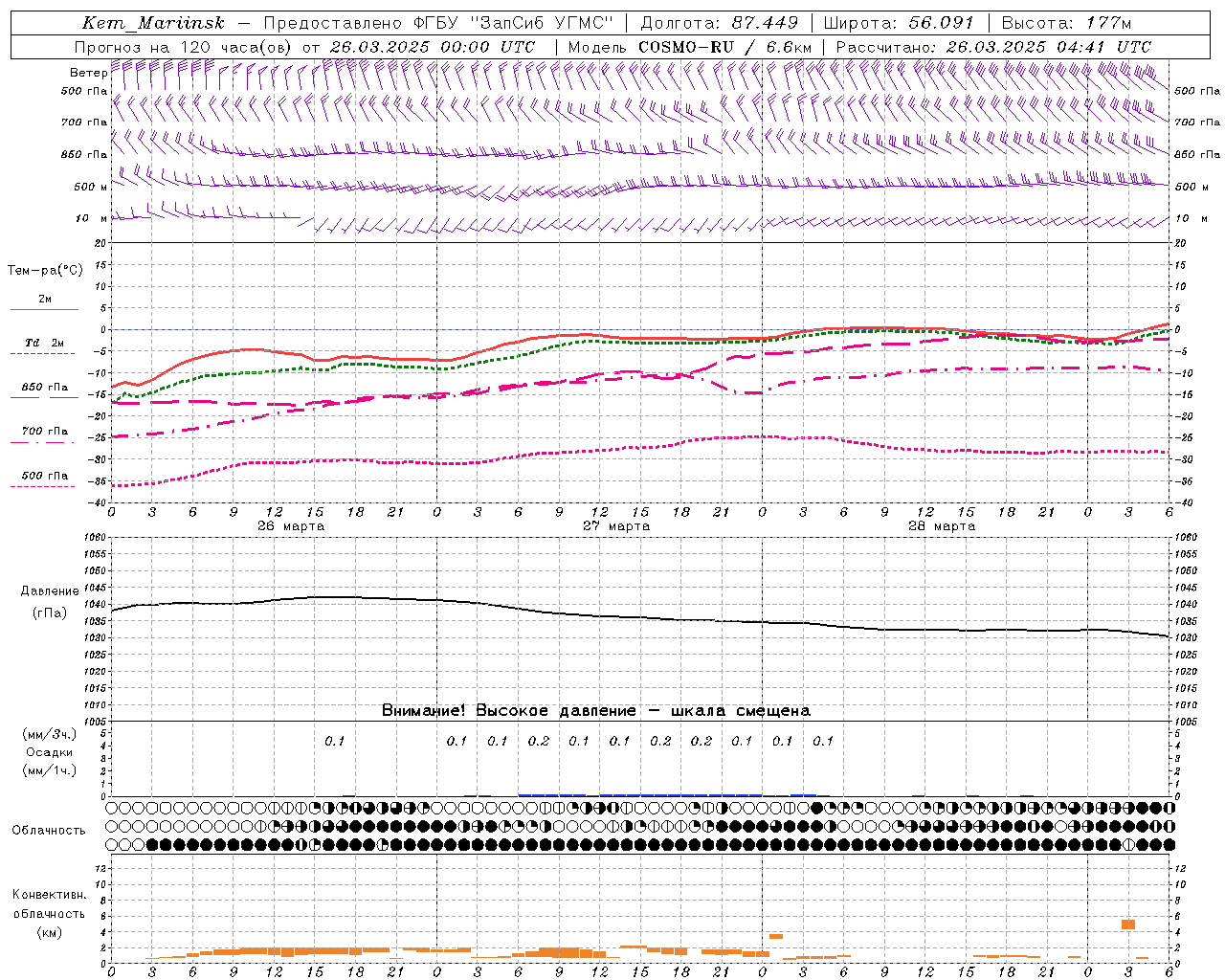The height and width of the screenshot is (980, 1225).
Task: Click the longitude value Долгота: 87.449
Action: (720, 23)
